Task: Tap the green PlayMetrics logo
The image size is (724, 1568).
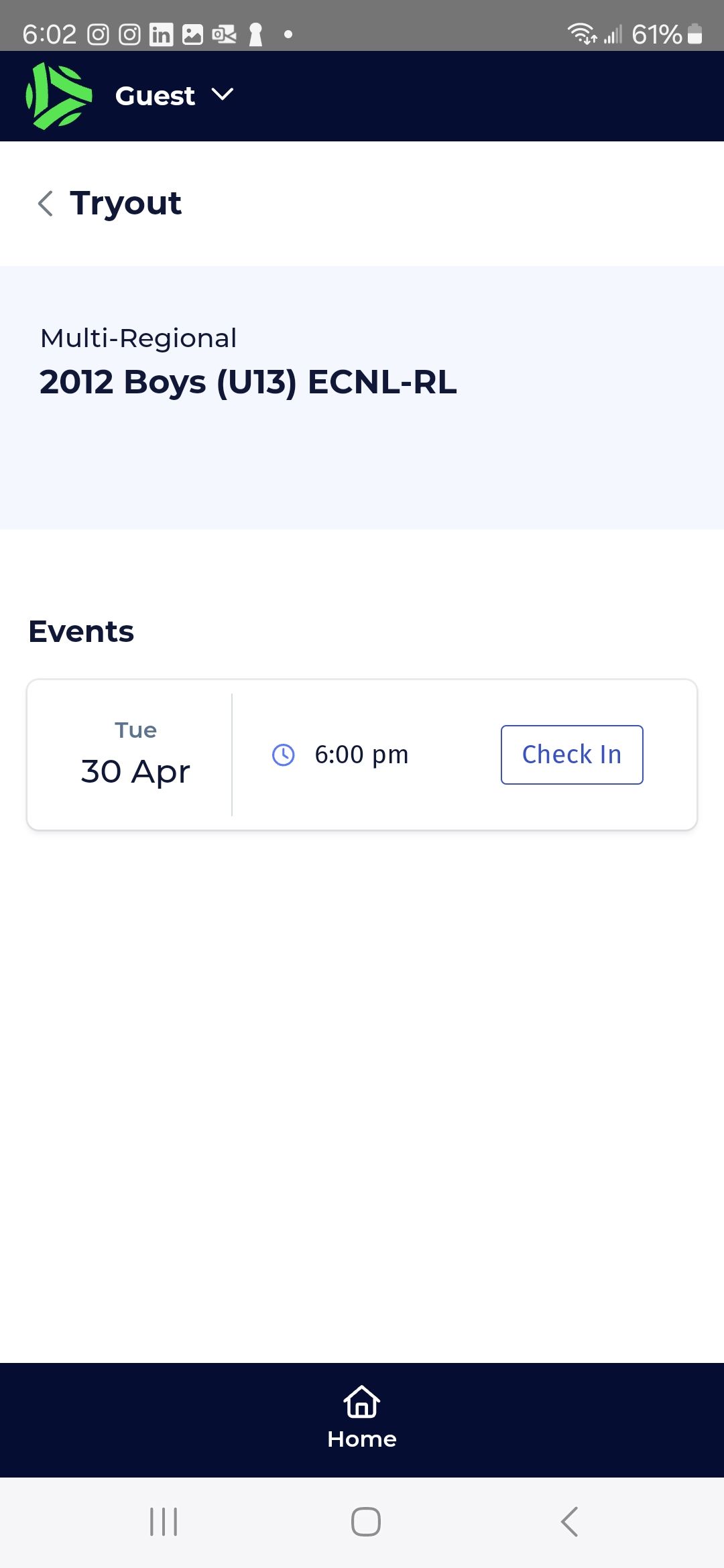Action: [x=59, y=96]
